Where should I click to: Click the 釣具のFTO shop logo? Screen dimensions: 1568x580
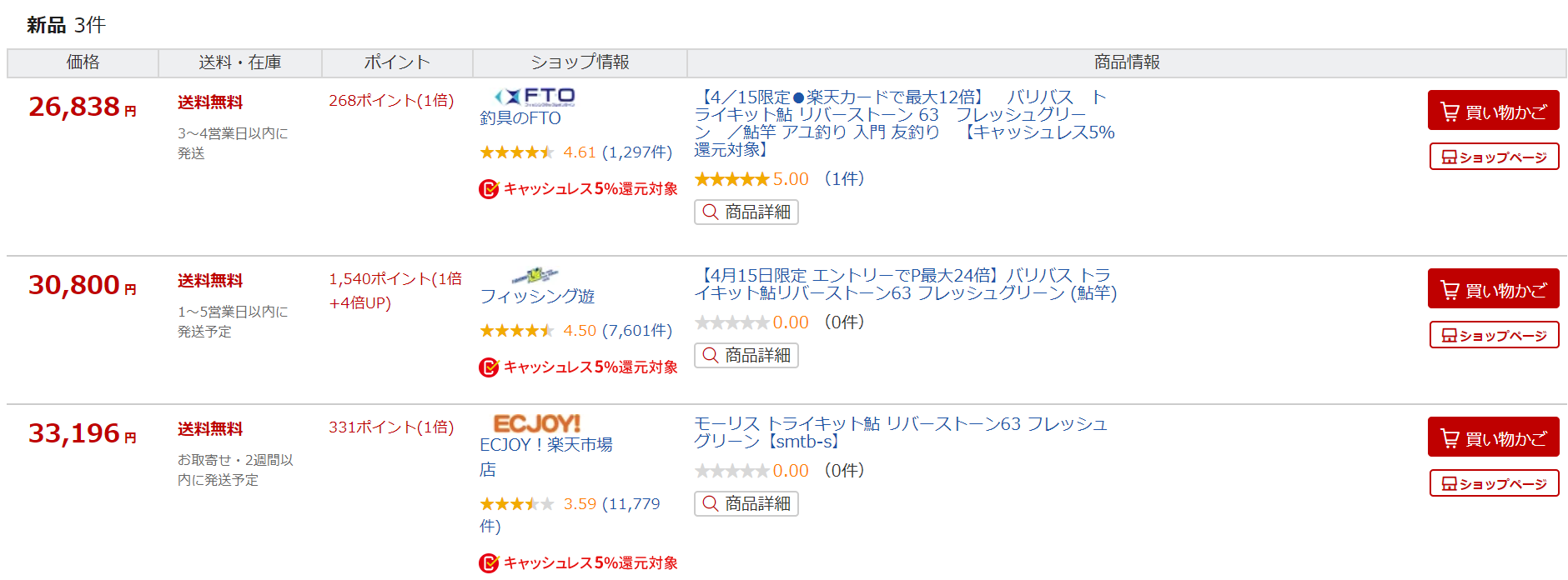tap(535, 97)
